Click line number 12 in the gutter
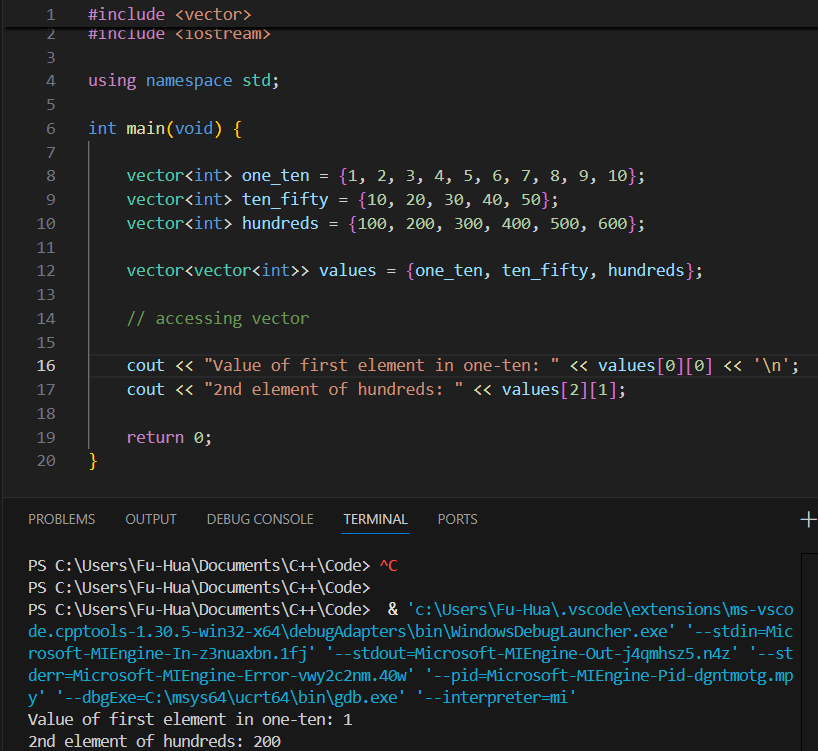This screenshot has width=818, height=751. (x=47, y=271)
